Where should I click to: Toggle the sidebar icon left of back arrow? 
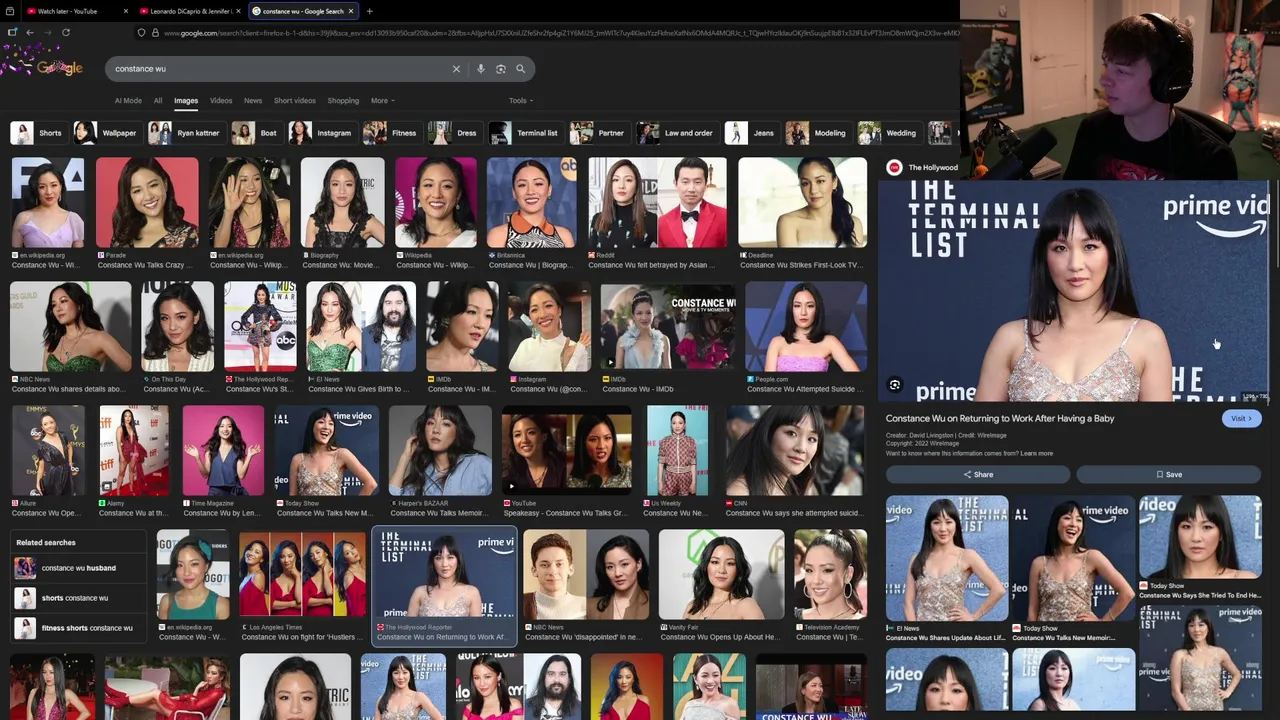[11, 32]
